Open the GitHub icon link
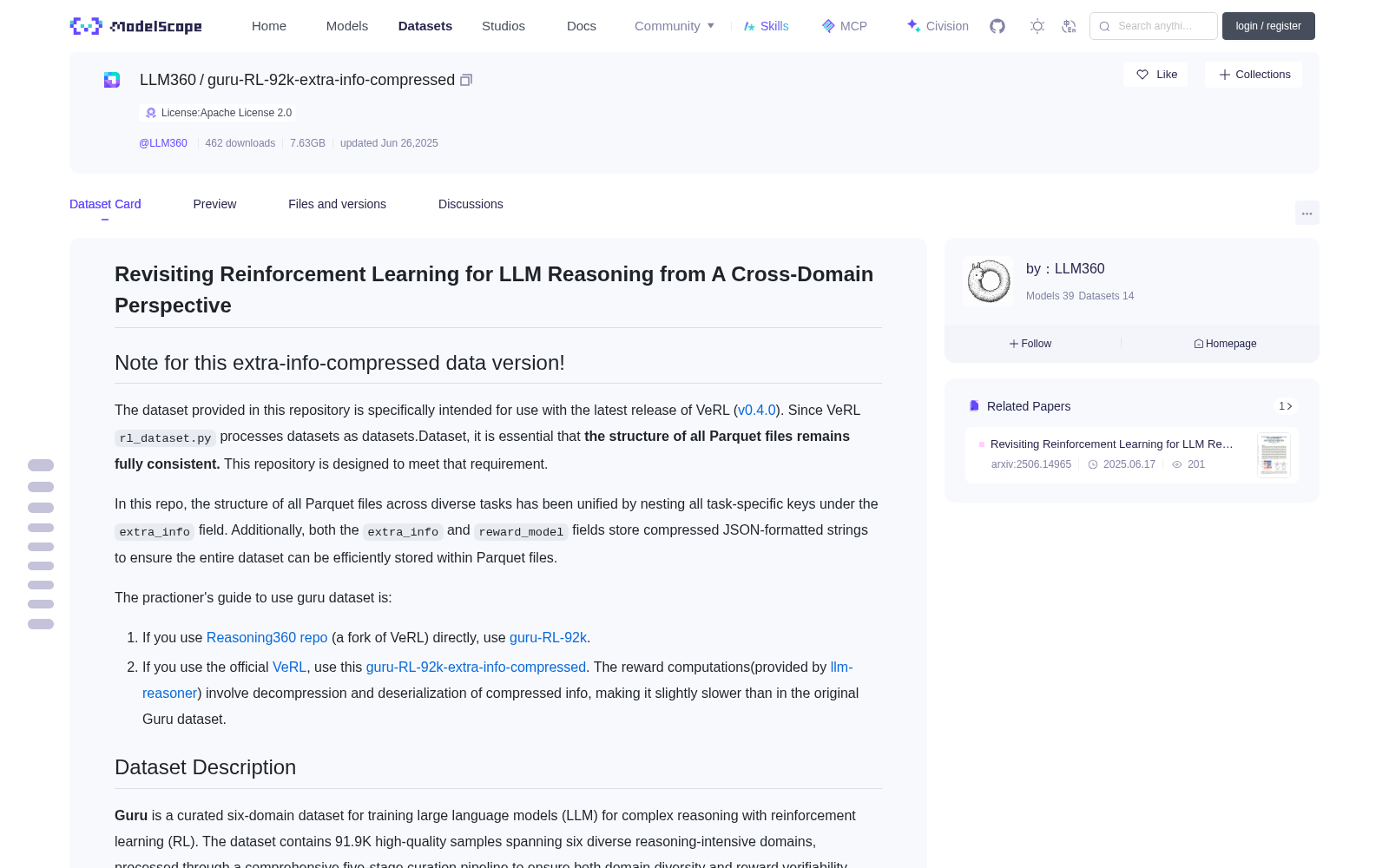This screenshot has height=868, width=1389. pos(997,26)
